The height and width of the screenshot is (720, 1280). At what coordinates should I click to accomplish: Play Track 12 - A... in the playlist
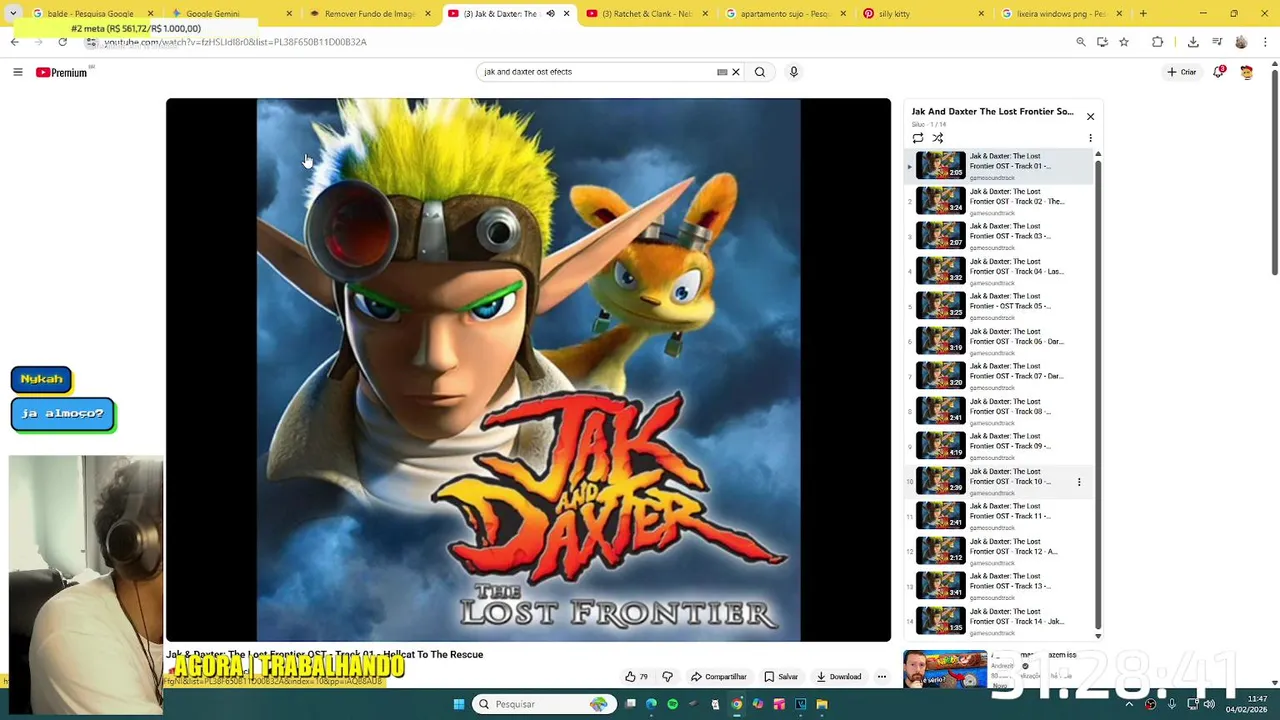click(x=1000, y=551)
